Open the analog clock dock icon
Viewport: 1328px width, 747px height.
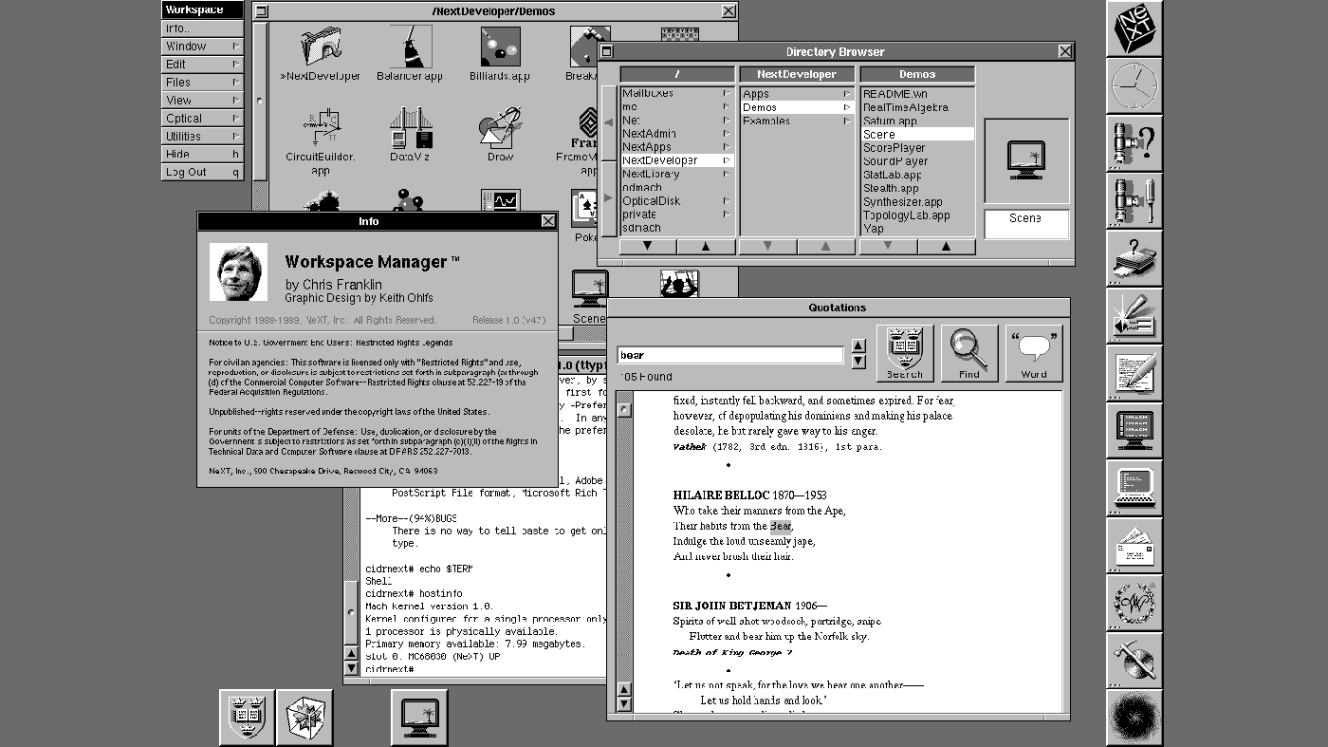pyautogui.click(x=1135, y=86)
